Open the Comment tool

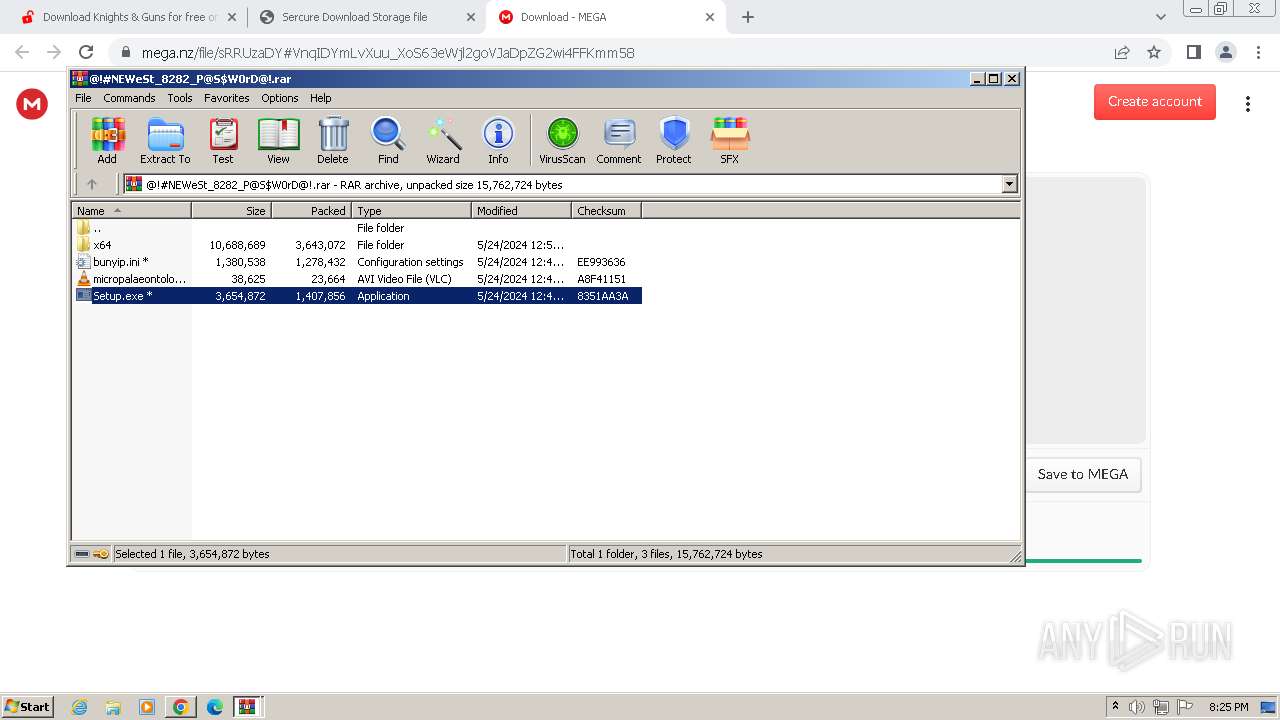point(619,140)
